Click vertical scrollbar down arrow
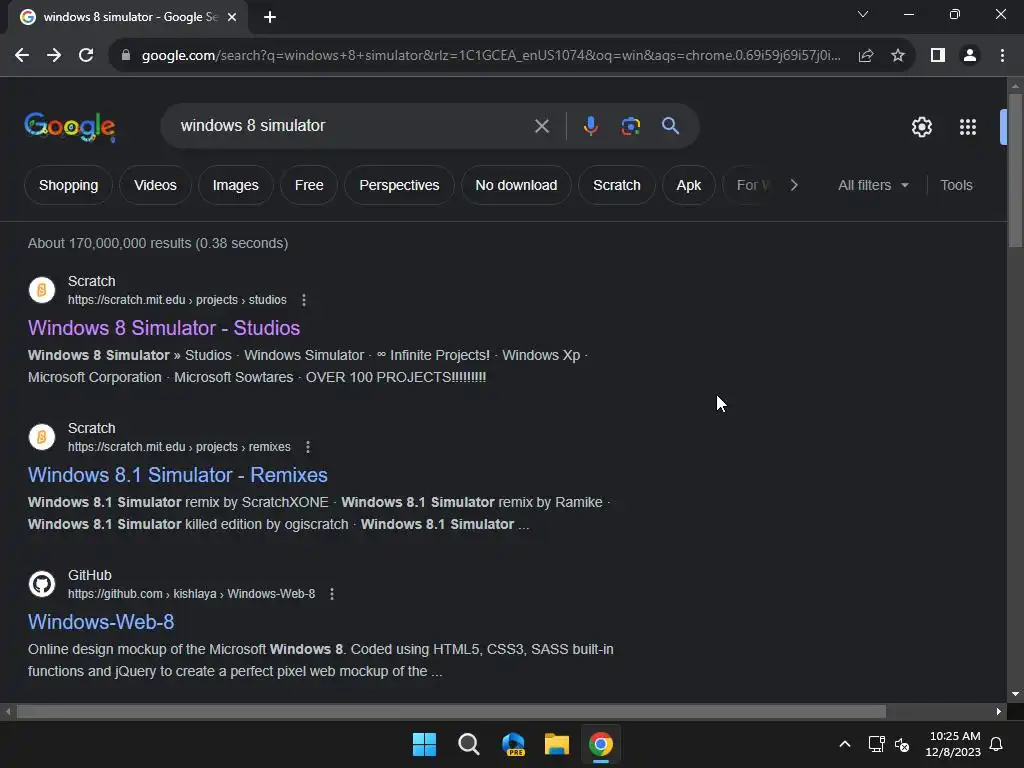 pos(1015,694)
